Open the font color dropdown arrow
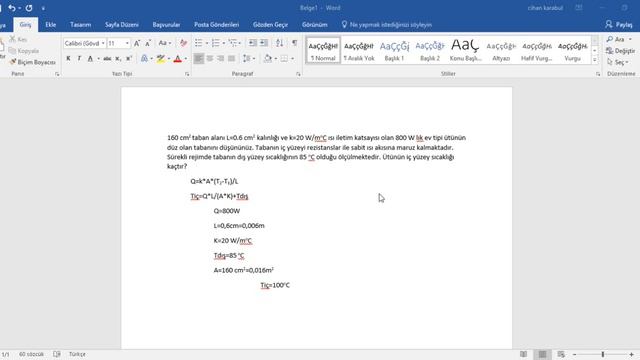The height and width of the screenshot is (360, 640). (x=186, y=59)
